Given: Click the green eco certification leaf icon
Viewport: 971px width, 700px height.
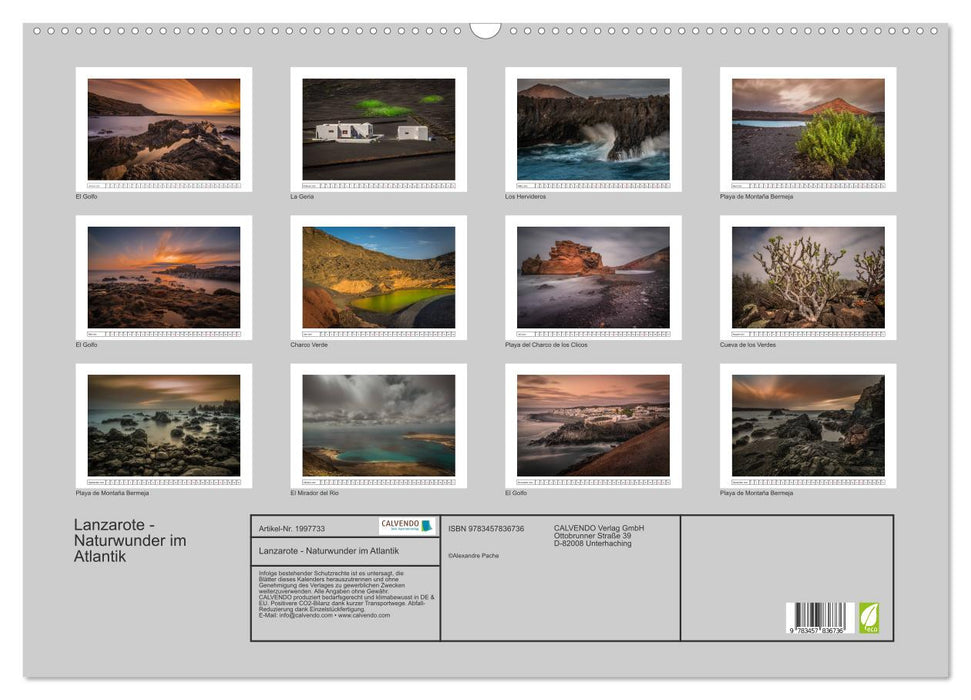Looking at the screenshot, I should pyautogui.click(x=869, y=620).
